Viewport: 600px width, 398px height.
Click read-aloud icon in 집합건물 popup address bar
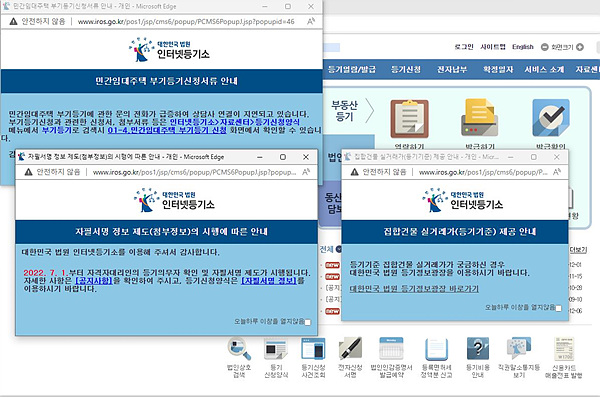[557, 172]
